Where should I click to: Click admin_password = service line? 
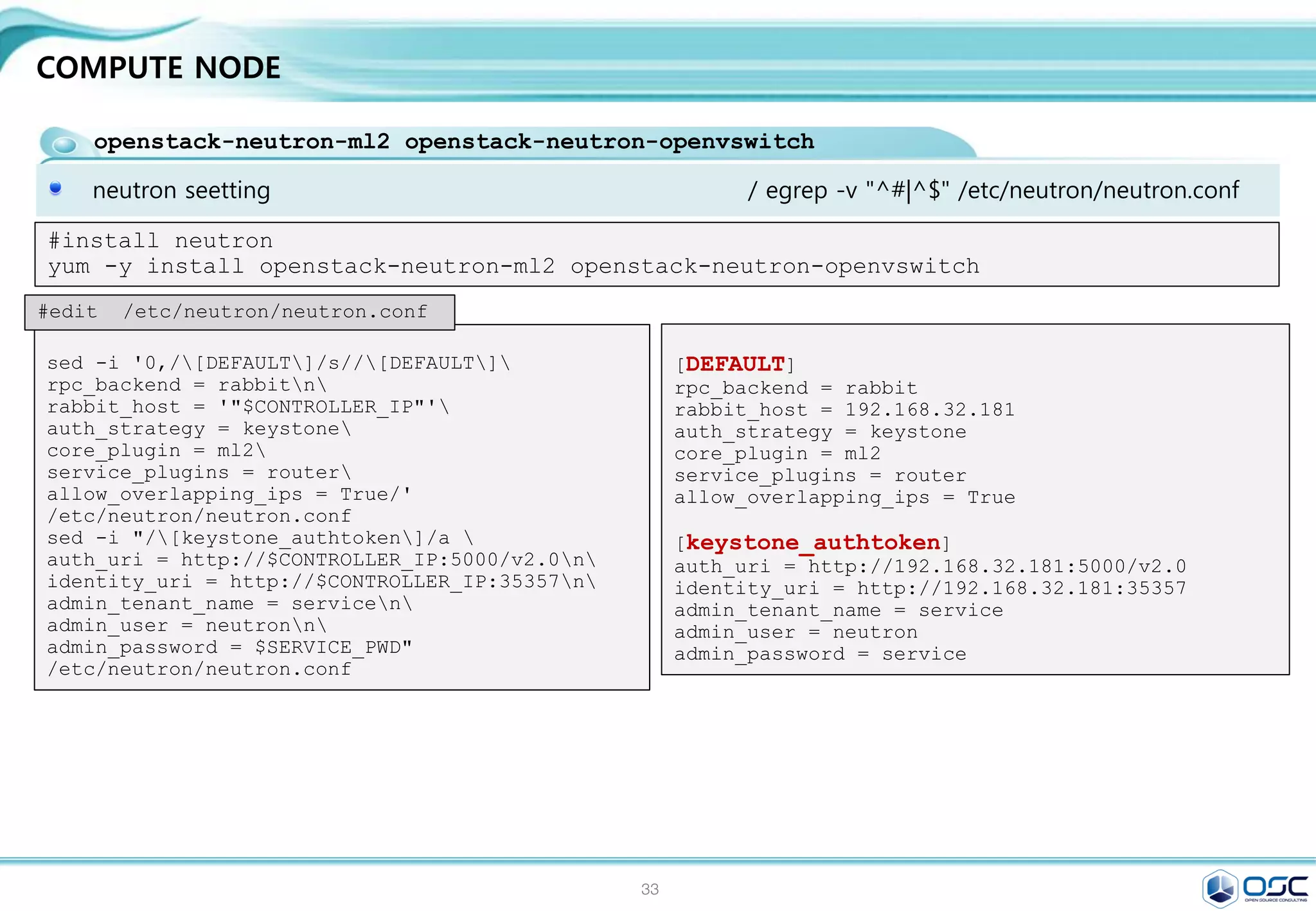tap(820, 654)
